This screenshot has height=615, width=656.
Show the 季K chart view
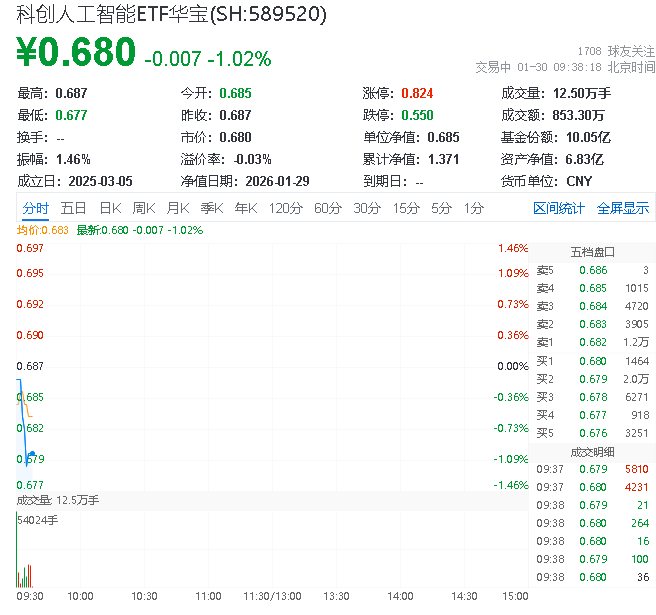[x=211, y=208]
